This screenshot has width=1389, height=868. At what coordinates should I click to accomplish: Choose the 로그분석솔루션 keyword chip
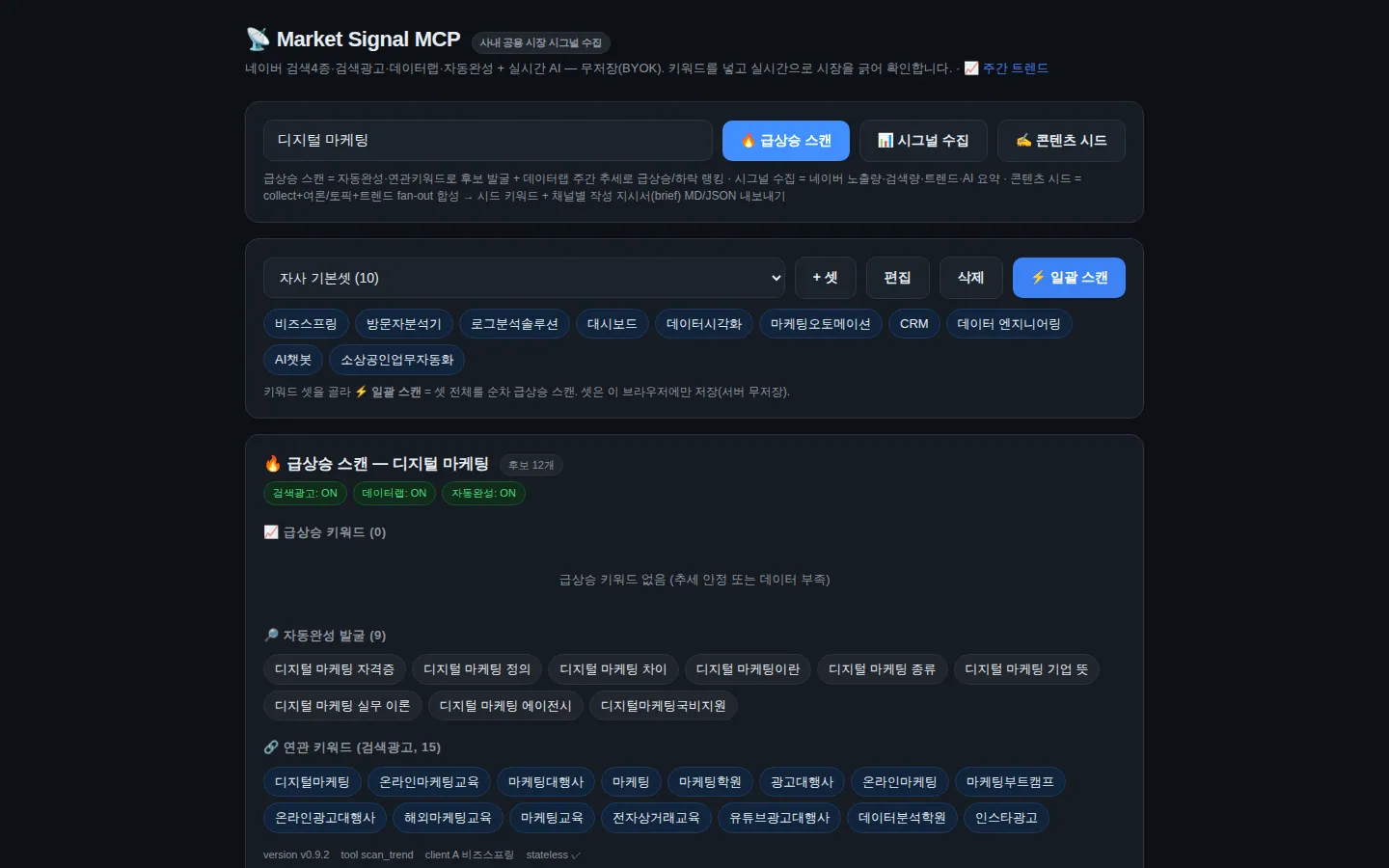pos(514,324)
